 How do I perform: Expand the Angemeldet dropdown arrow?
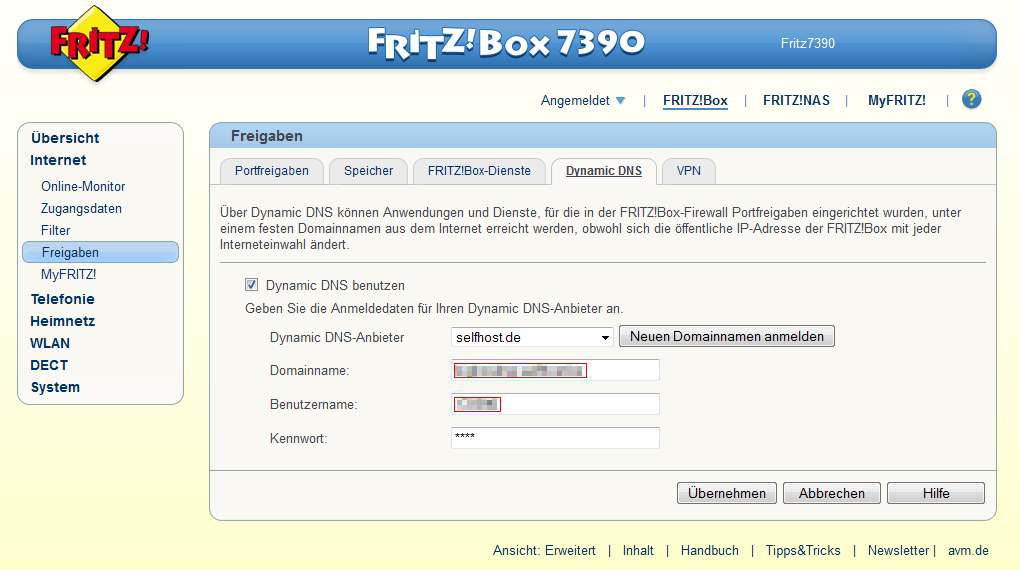coord(620,101)
